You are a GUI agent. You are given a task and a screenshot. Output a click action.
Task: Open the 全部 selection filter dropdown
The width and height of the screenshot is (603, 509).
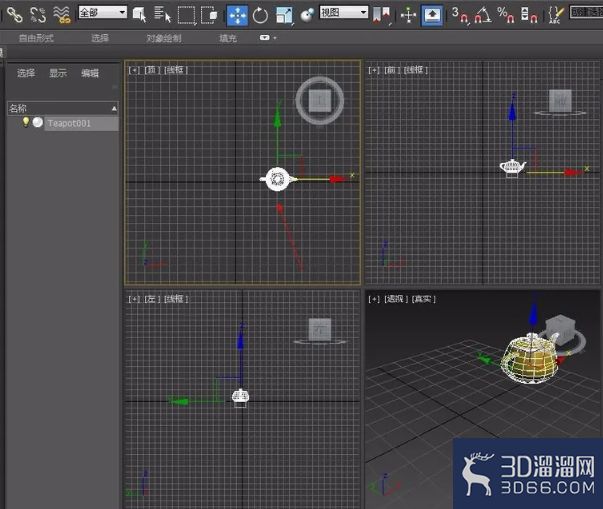point(103,12)
